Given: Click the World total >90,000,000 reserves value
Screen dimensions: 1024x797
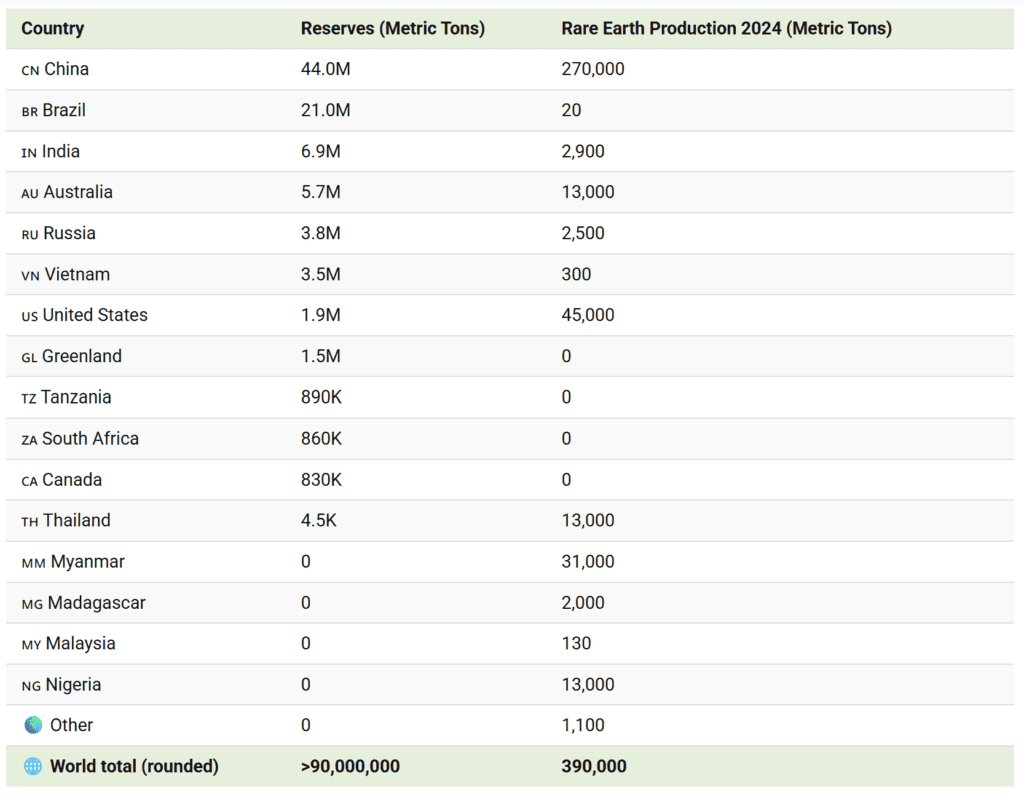Looking at the screenshot, I should pyautogui.click(x=350, y=766).
